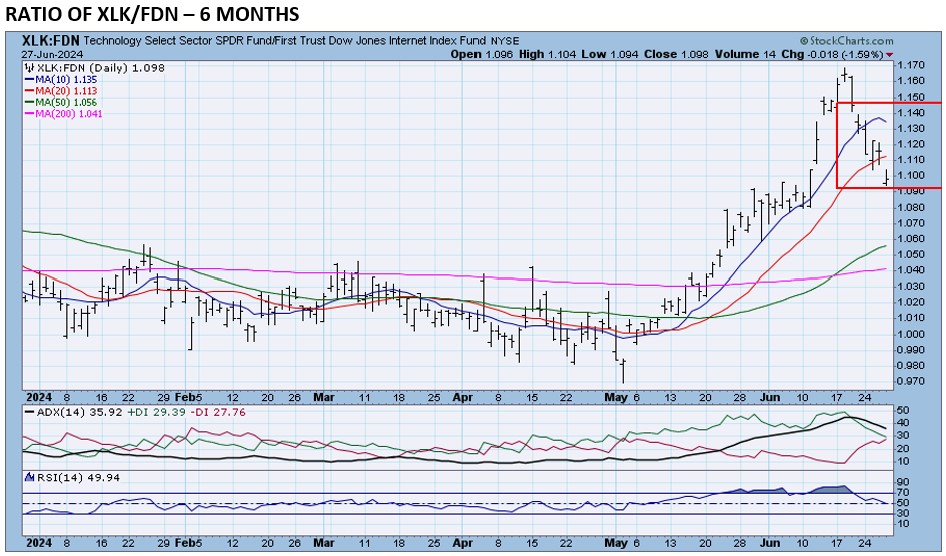The width and height of the screenshot is (946, 556).
Task: Click the May month label under RSI panel
Action: 615,543
